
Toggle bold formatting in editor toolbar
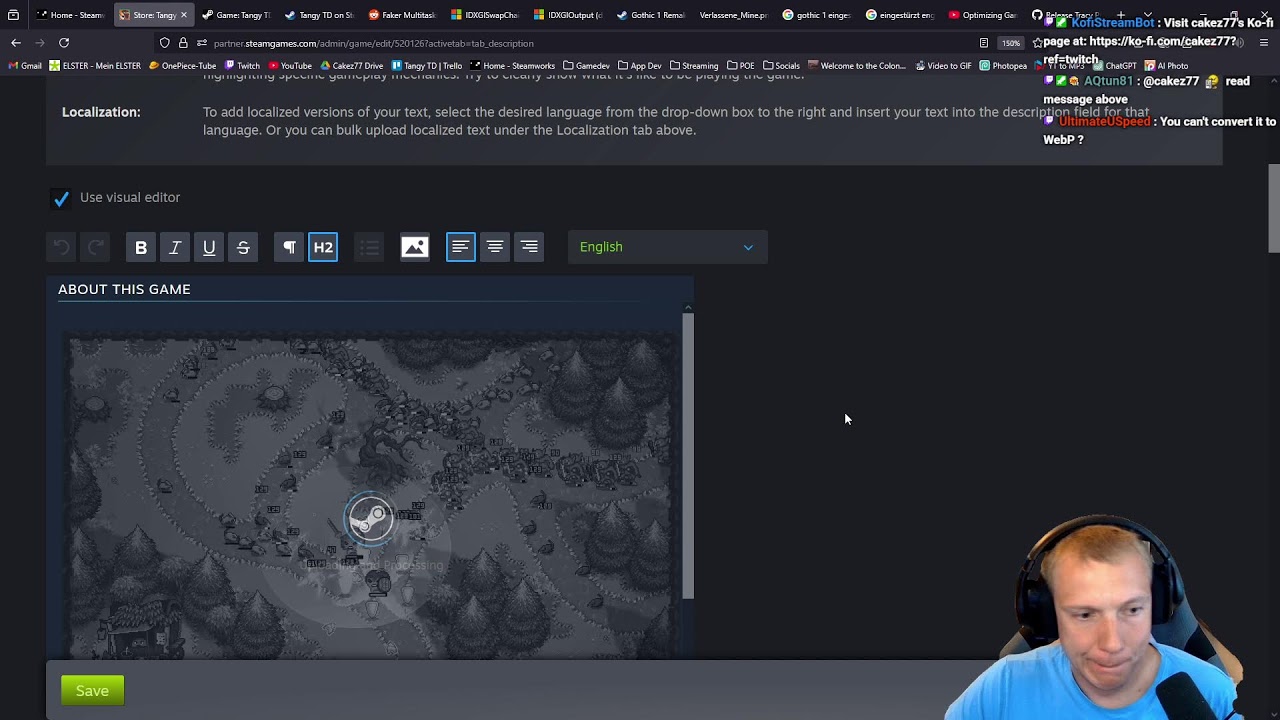(141, 247)
